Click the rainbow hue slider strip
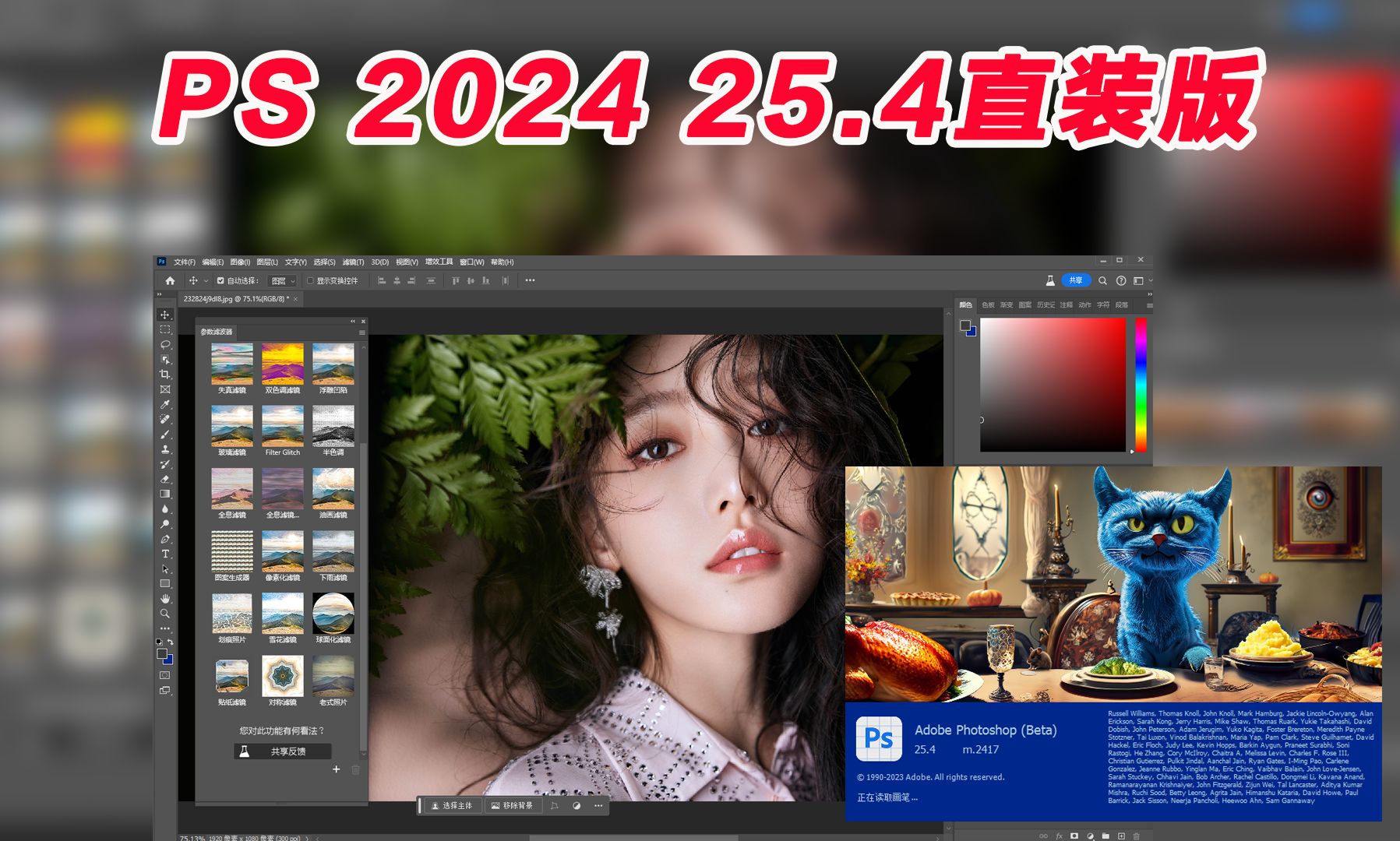This screenshot has height=841, width=1400. [x=1141, y=385]
